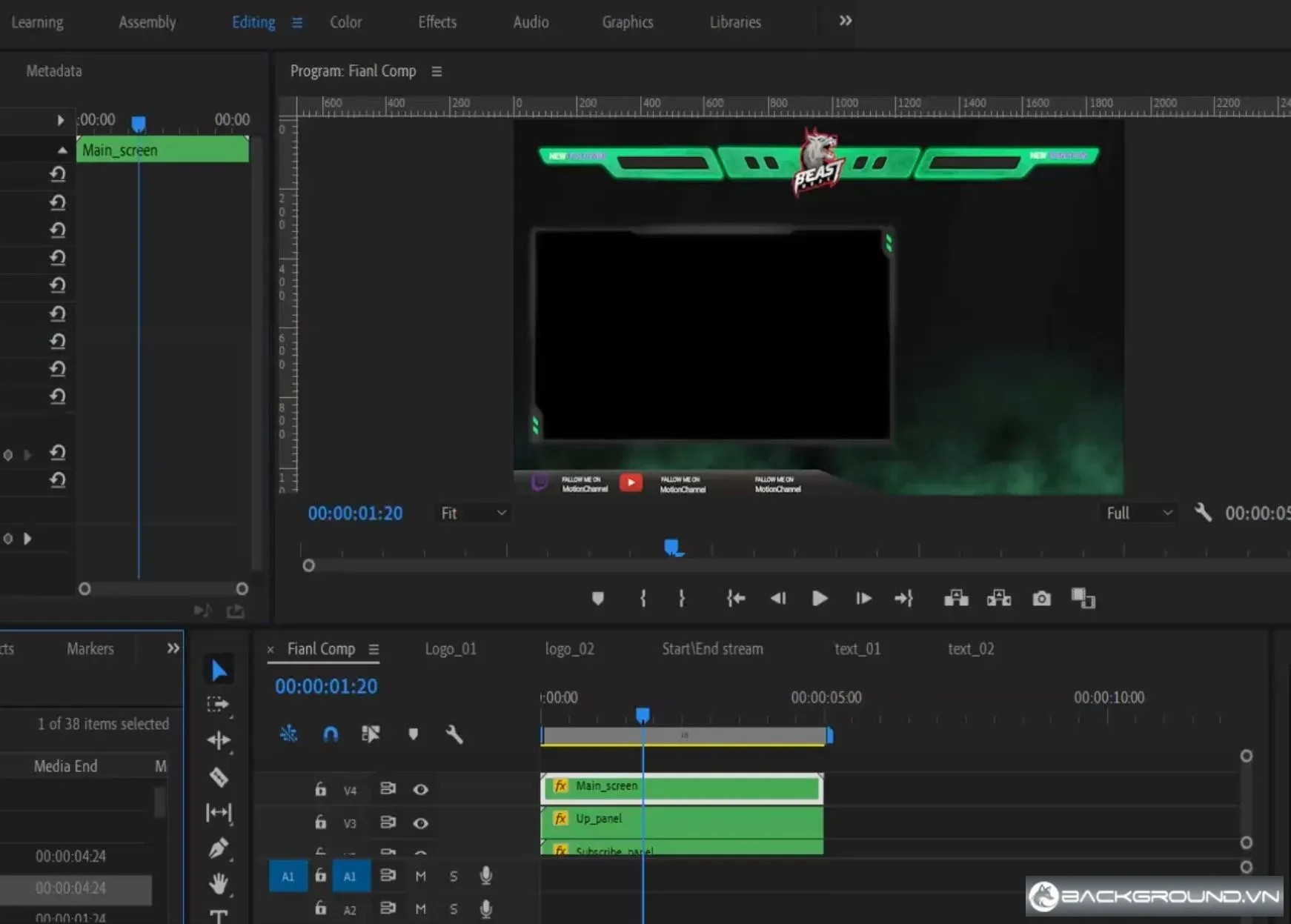Toggle A1 source patching button
The height and width of the screenshot is (924, 1291).
tap(288, 876)
